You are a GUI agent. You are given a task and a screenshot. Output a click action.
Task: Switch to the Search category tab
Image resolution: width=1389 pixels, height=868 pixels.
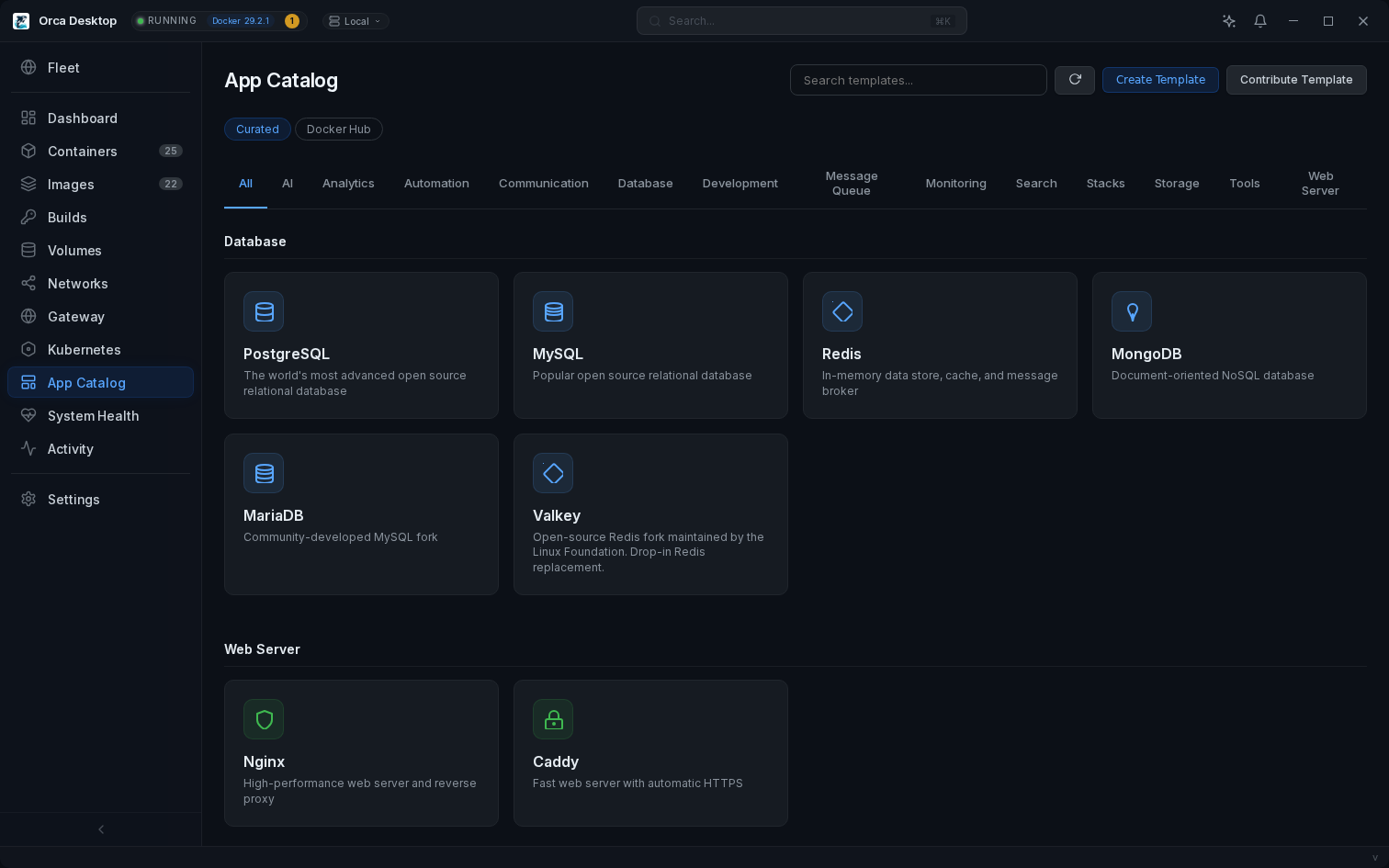pyautogui.click(x=1036, y=184)
